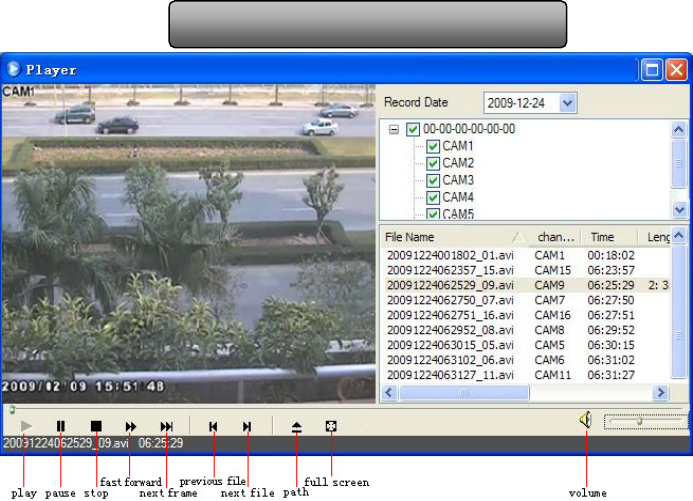Viewport: 693px width, 501px height.
Task: Select file 20091224063102_06.avi
Action: [x=450, y=360]
